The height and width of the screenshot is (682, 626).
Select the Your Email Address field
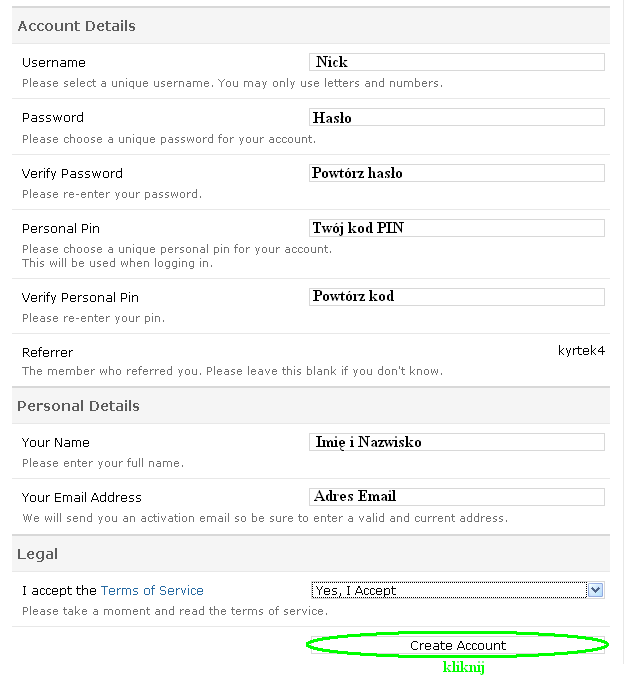(457, 497)
